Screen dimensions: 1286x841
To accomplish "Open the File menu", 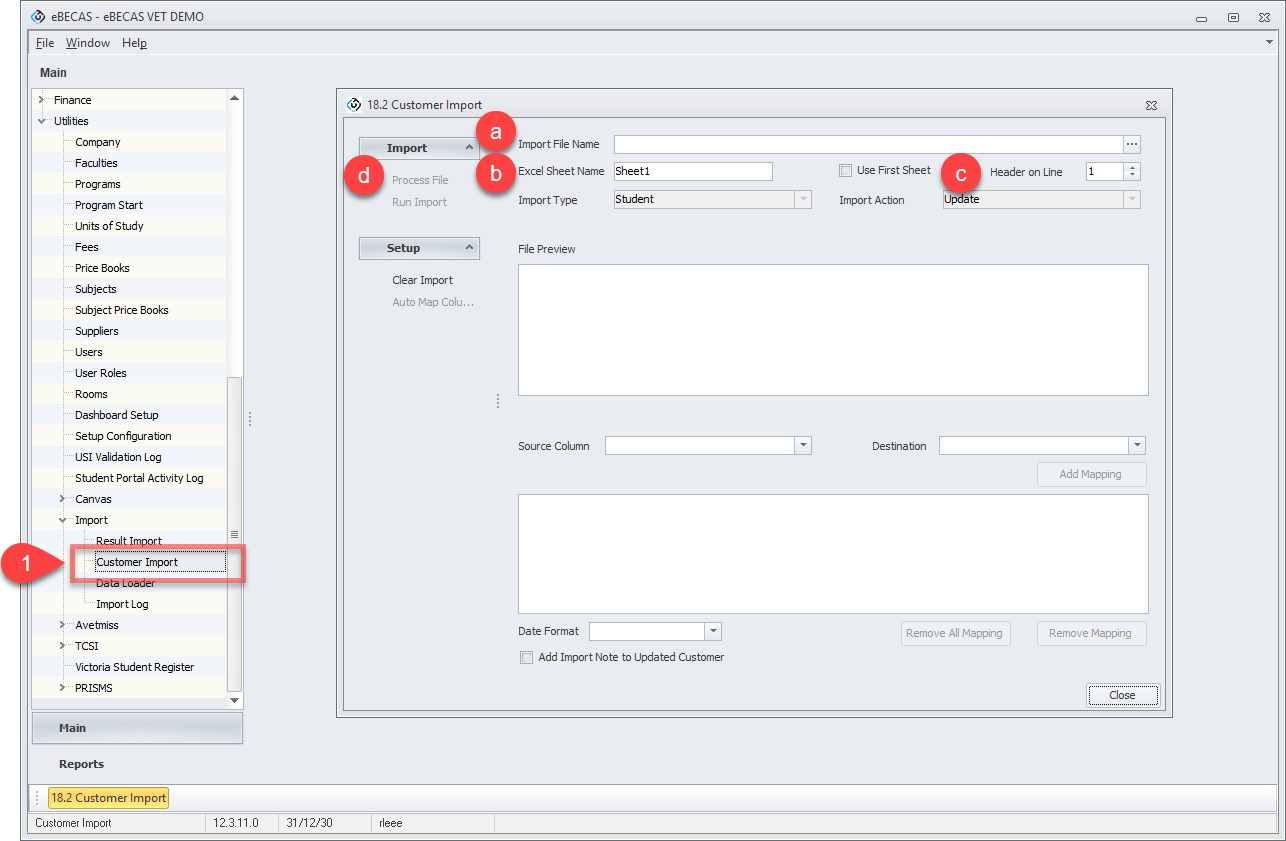I will click(45, 43).
